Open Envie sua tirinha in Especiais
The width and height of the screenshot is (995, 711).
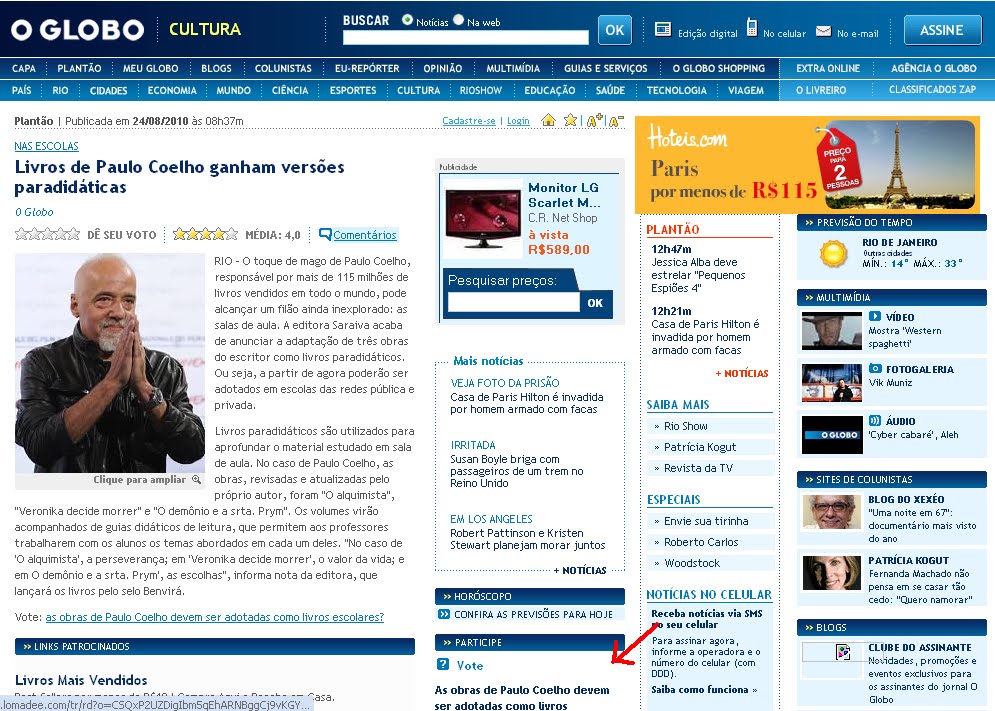(x=706, y=521)
